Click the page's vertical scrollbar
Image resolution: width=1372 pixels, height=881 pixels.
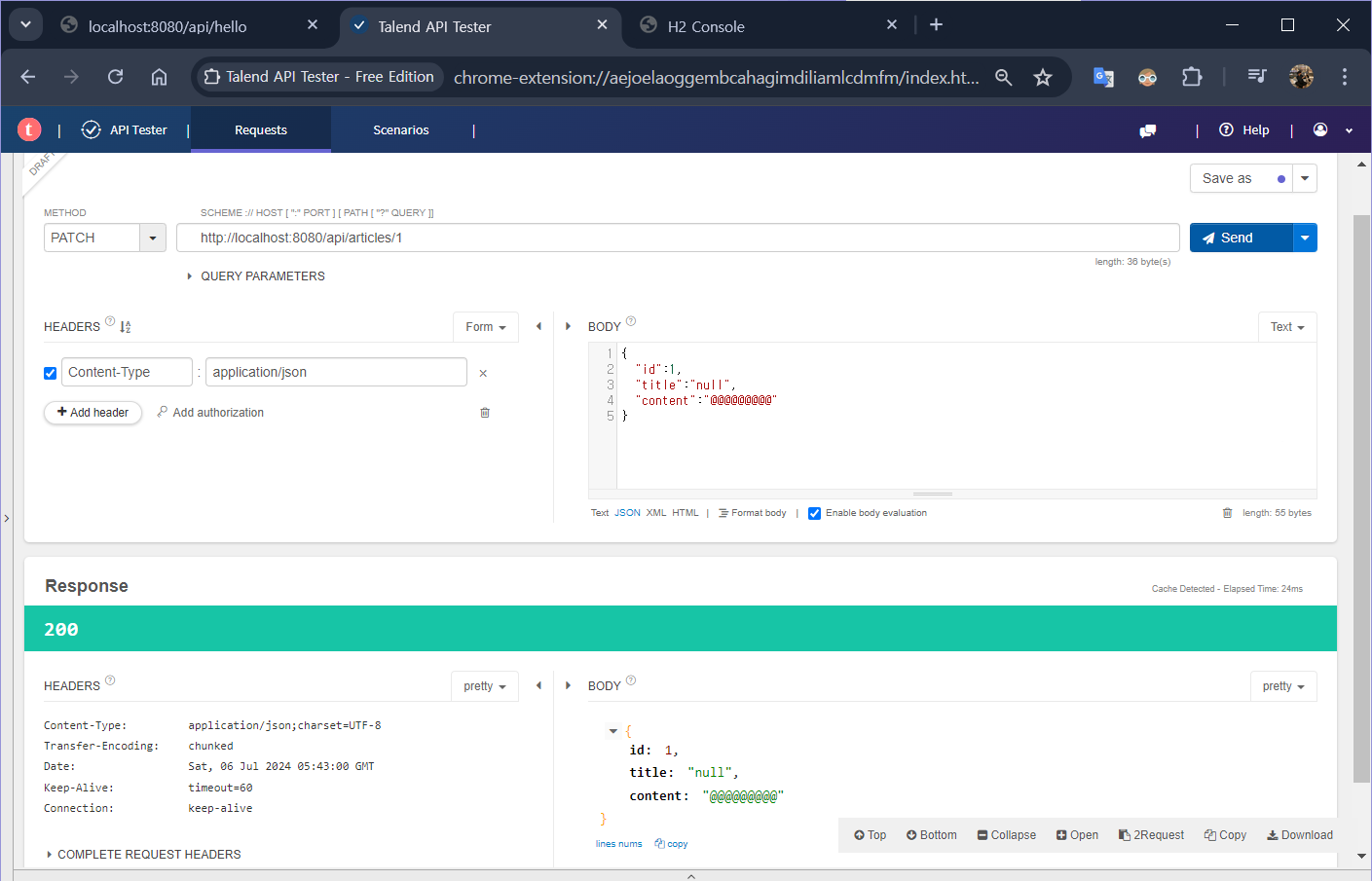(x=1361, y=498)
